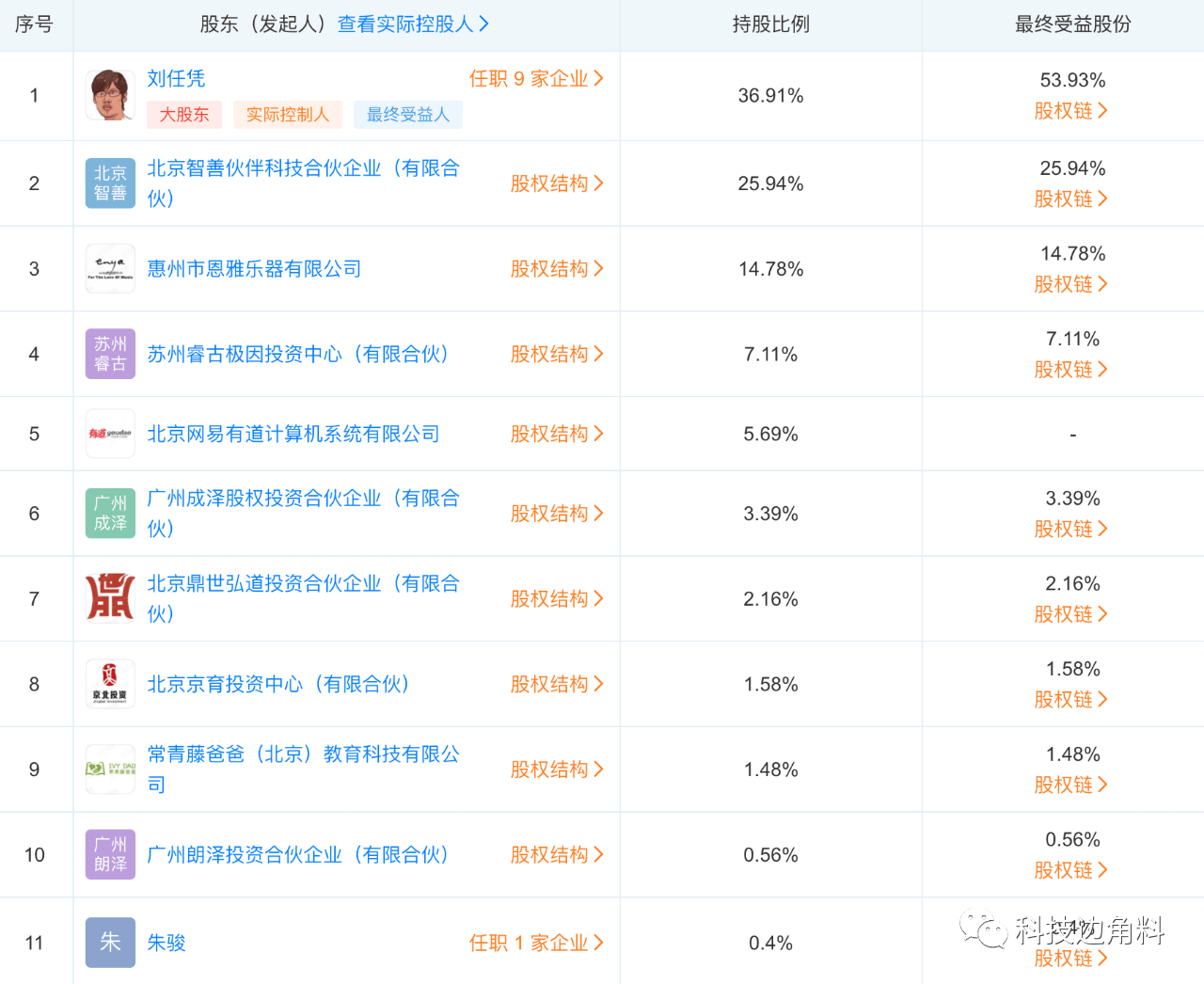1204x984 pixels.
Task: Click the 实际控制人 tag
Action: coord(288,115)
